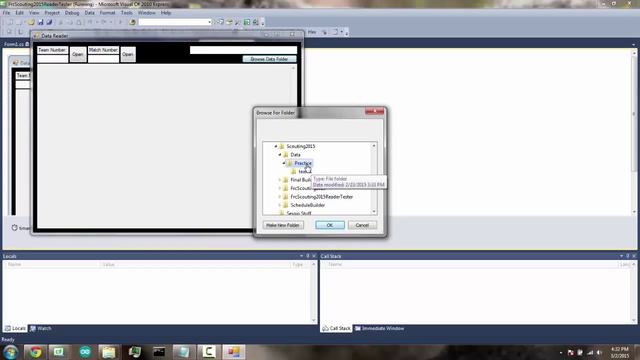640x360 pixels.
Task: Open the View menu
Action: (34, 13)
